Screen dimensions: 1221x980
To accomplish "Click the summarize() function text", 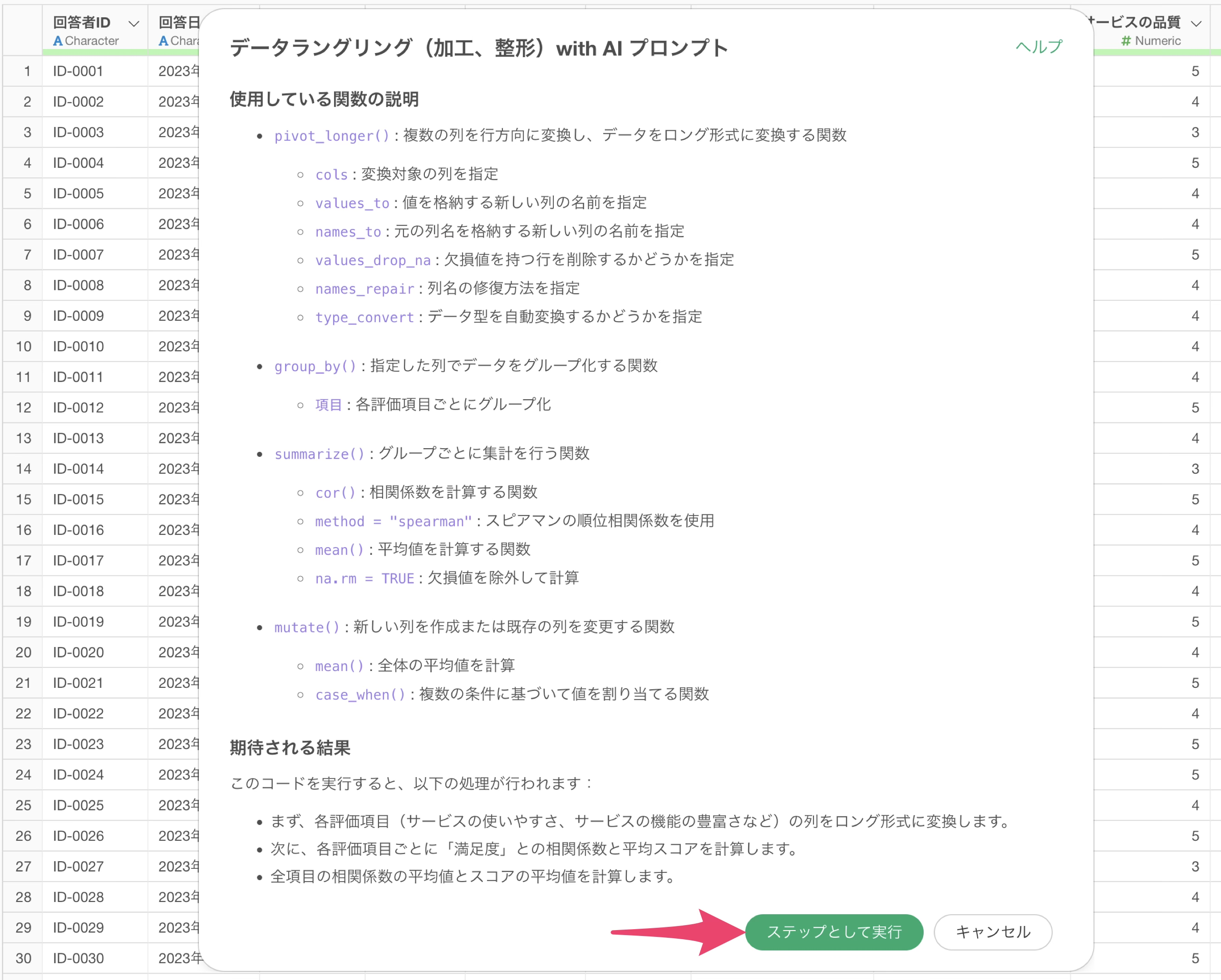I will point(320,454).
